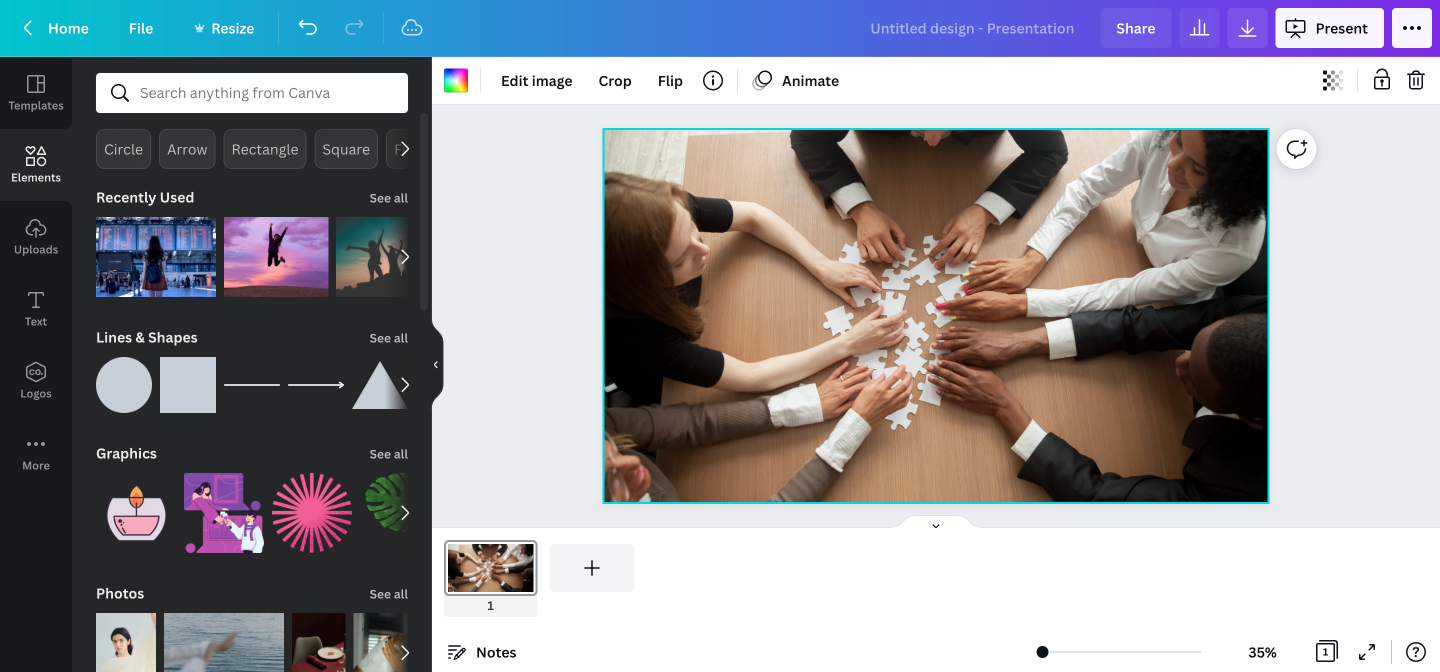Open the Resize menu
The width and height of the screenshot is (1440, 672).
coord(223,28)
